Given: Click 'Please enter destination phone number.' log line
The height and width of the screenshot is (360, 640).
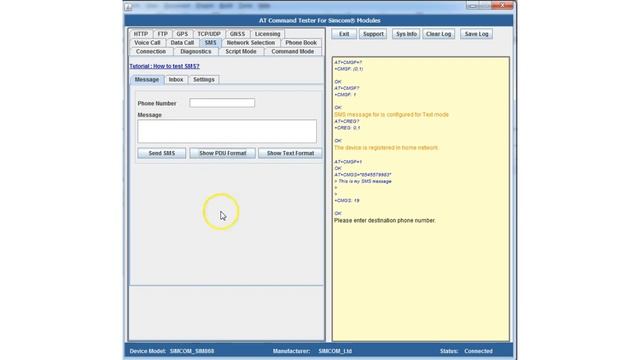Looking at the screenshot, I should (385, 220).
